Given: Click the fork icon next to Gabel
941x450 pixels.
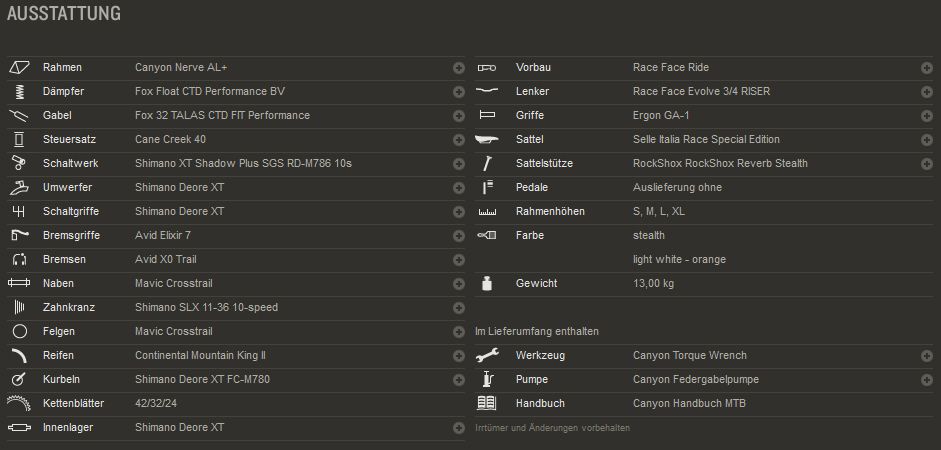Looking at the screenshot, I should tap(19, 115).
